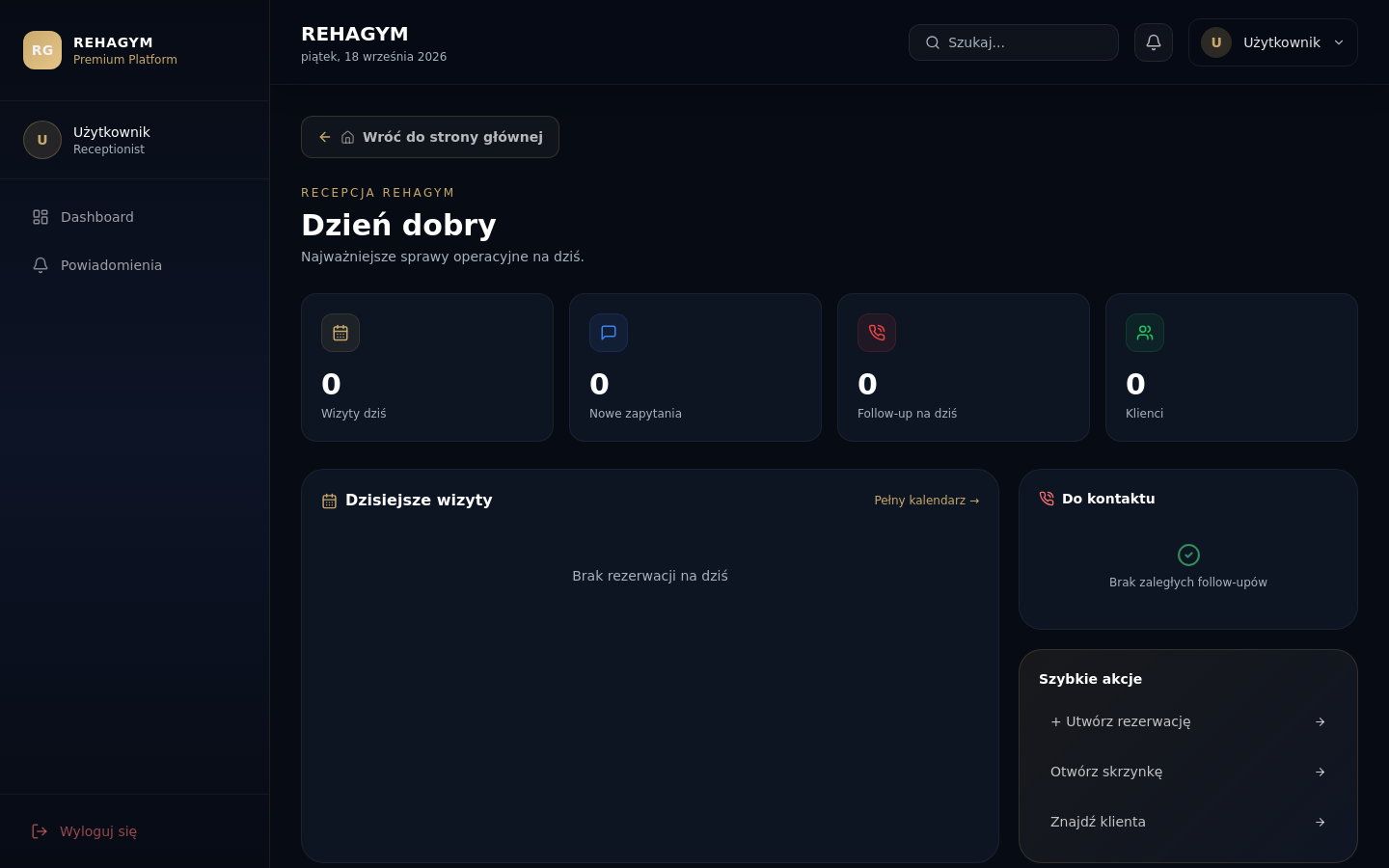Screen dimensions: 1389x868
Task: Click the logout icon beside Wyloguj się
Action: click(40, 831)
